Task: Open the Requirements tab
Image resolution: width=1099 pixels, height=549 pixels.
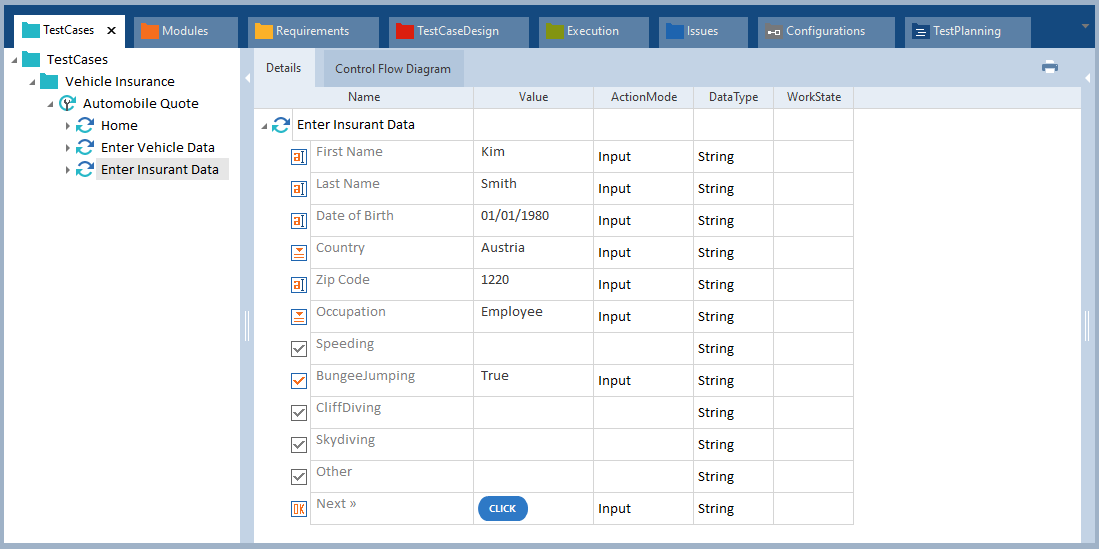Action: (x=312, y=31)
